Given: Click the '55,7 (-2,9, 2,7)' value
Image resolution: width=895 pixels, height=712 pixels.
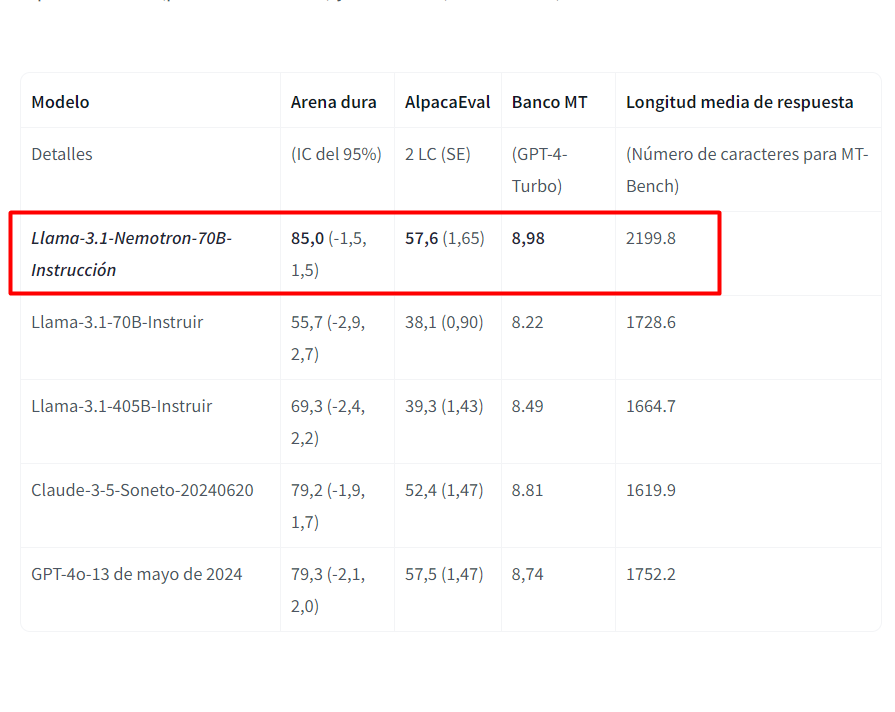Looking at the screenshot, I should click(328, 338).
